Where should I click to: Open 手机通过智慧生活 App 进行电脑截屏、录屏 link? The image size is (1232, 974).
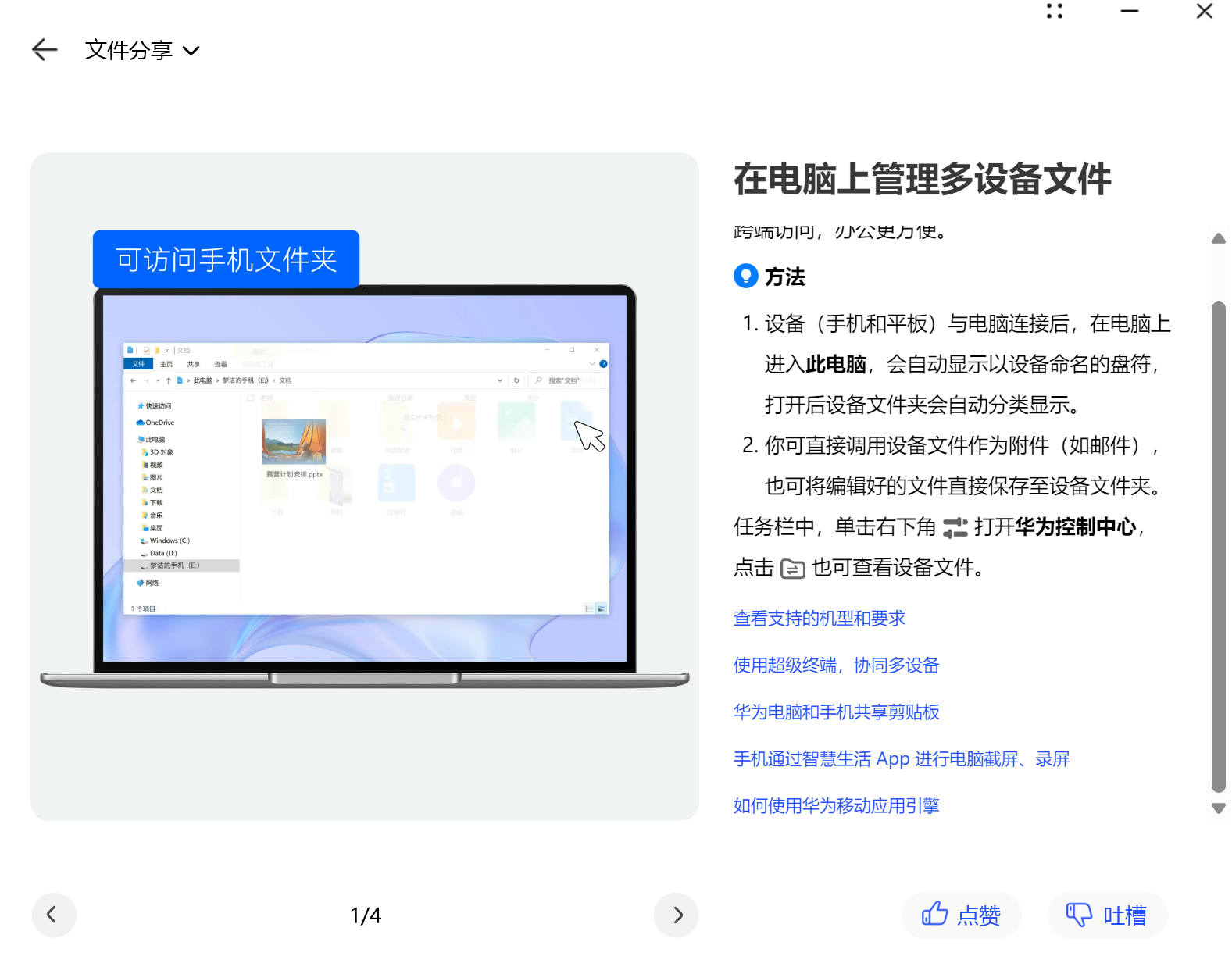point(901,759)
